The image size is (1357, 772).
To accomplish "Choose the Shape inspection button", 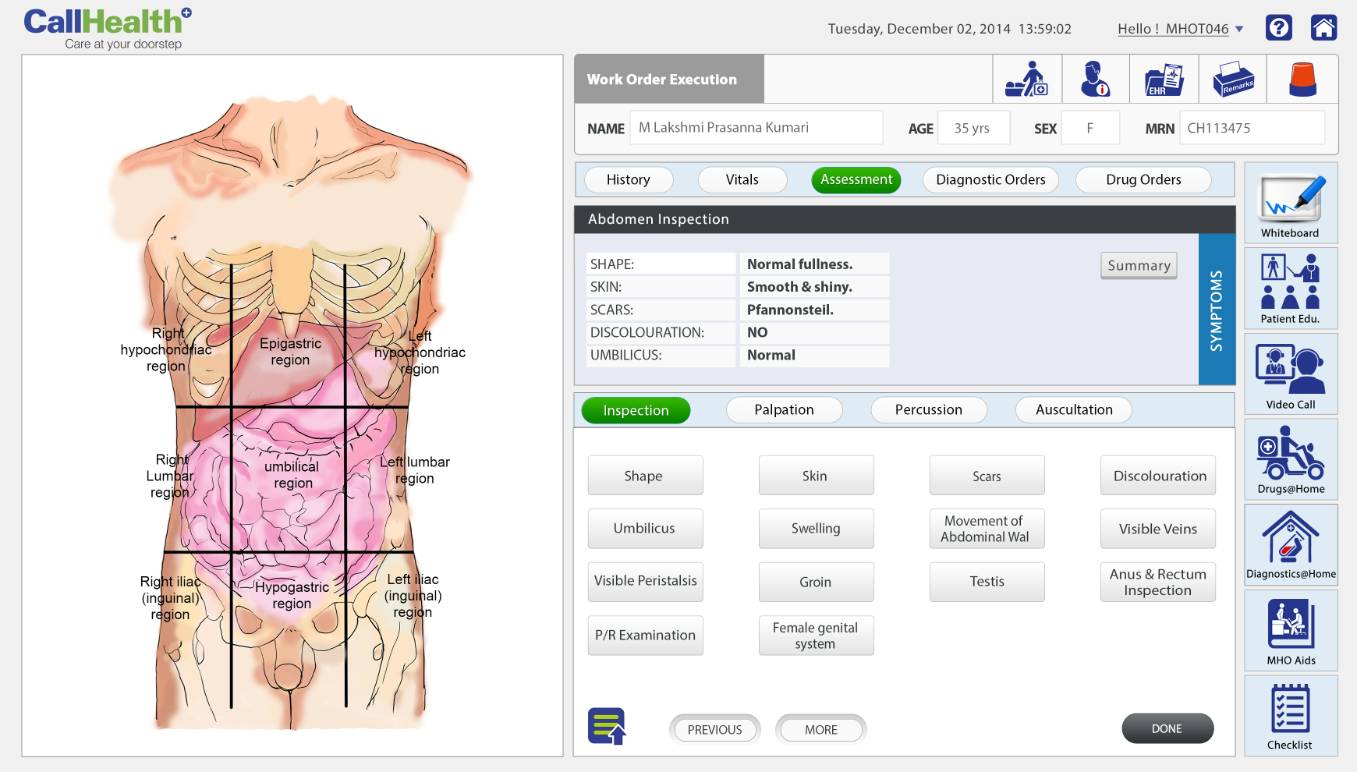I will pos(645,476).
